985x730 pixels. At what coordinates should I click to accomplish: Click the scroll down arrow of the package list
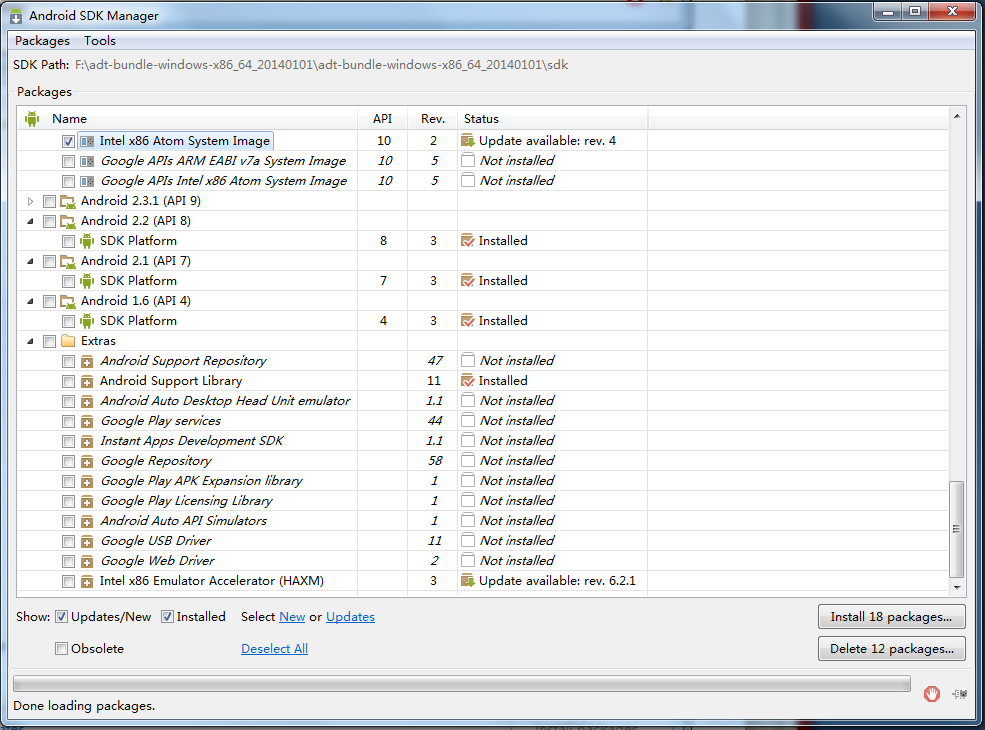pos(957,588)
